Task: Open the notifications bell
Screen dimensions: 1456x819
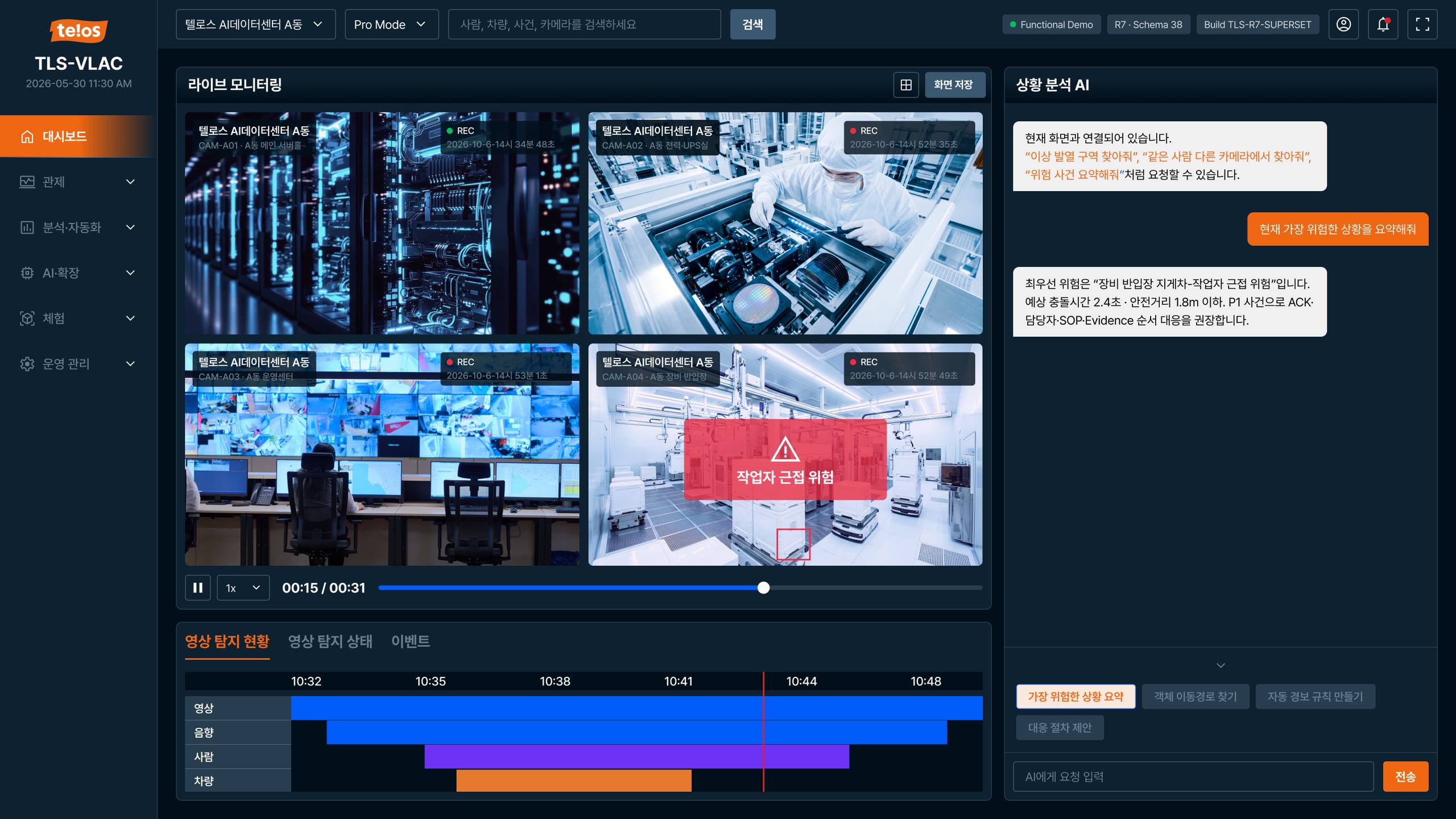Action: click(1383, 24)
